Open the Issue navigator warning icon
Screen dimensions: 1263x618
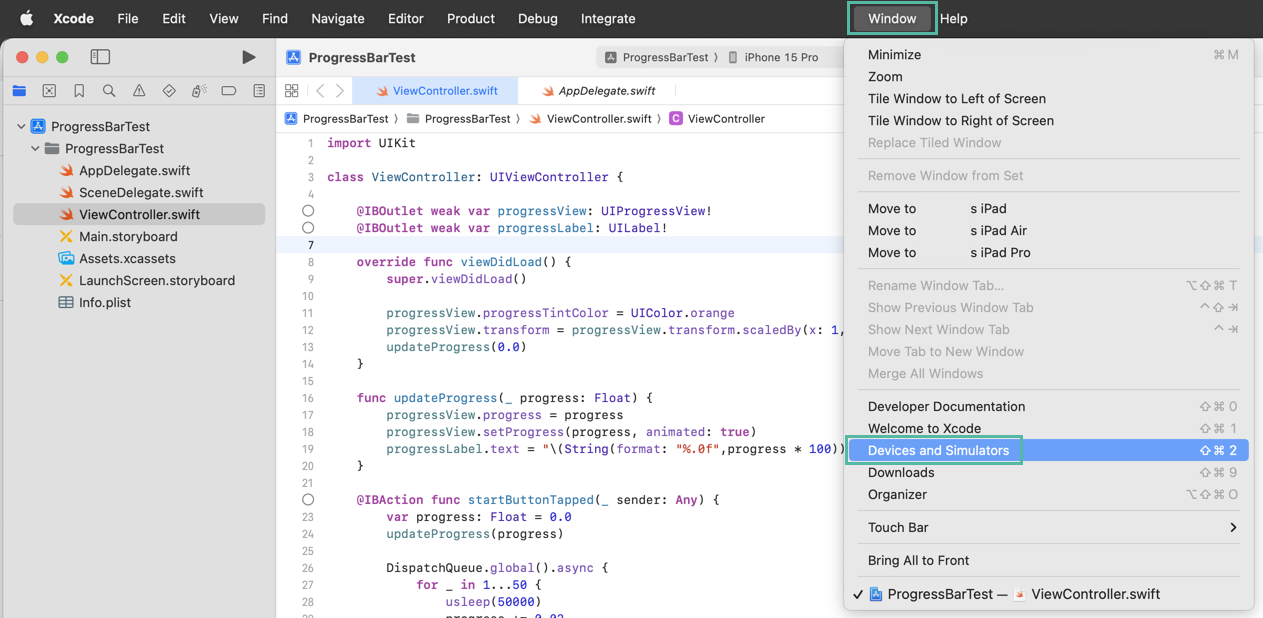click(x=139, y=91)
